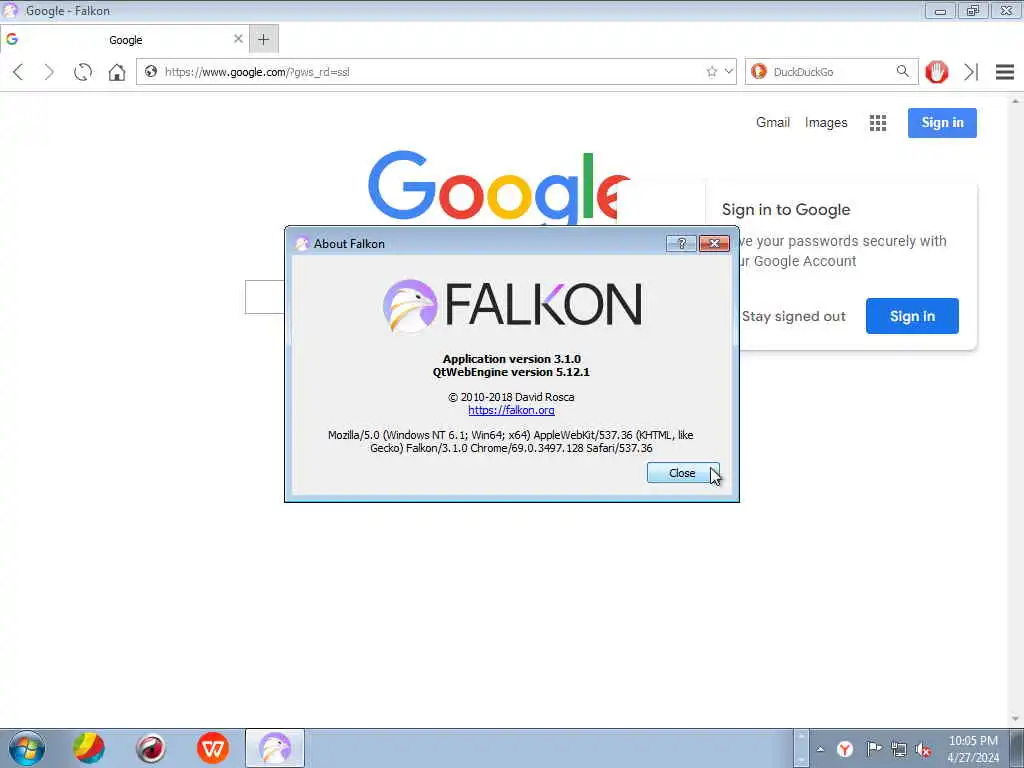The width and height of the screenshot is (1024, 768).
Task: View site info globe icon in address bar
Action: pyautogui.click(x=151, y=72)
